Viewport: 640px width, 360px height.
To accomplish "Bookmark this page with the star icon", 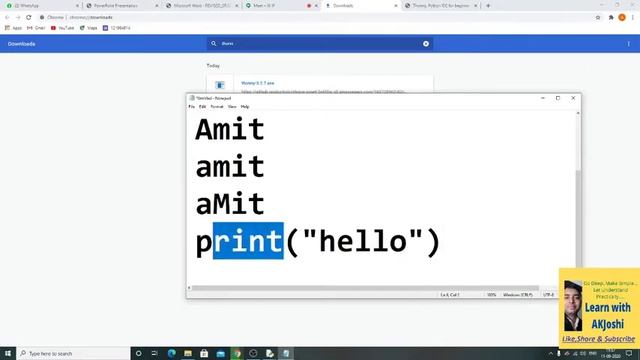I will [x=598, y=18].
